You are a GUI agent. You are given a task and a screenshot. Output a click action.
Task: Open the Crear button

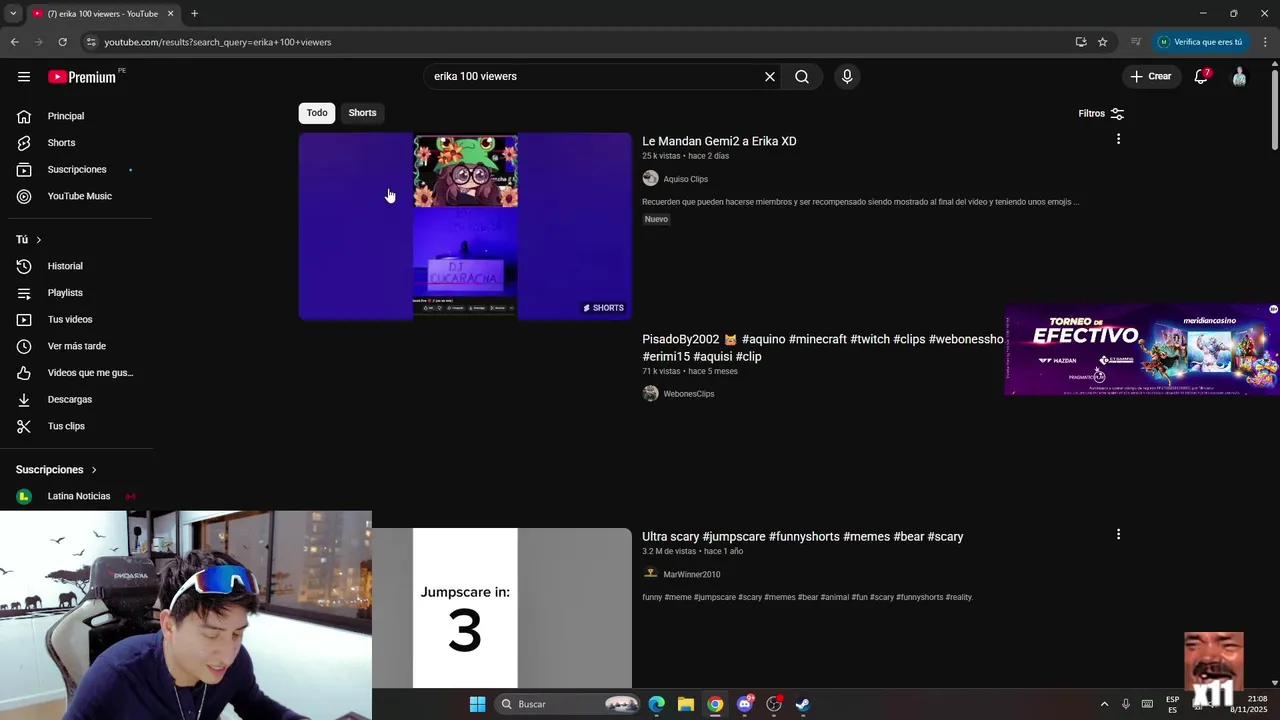tap(1150, 76)
